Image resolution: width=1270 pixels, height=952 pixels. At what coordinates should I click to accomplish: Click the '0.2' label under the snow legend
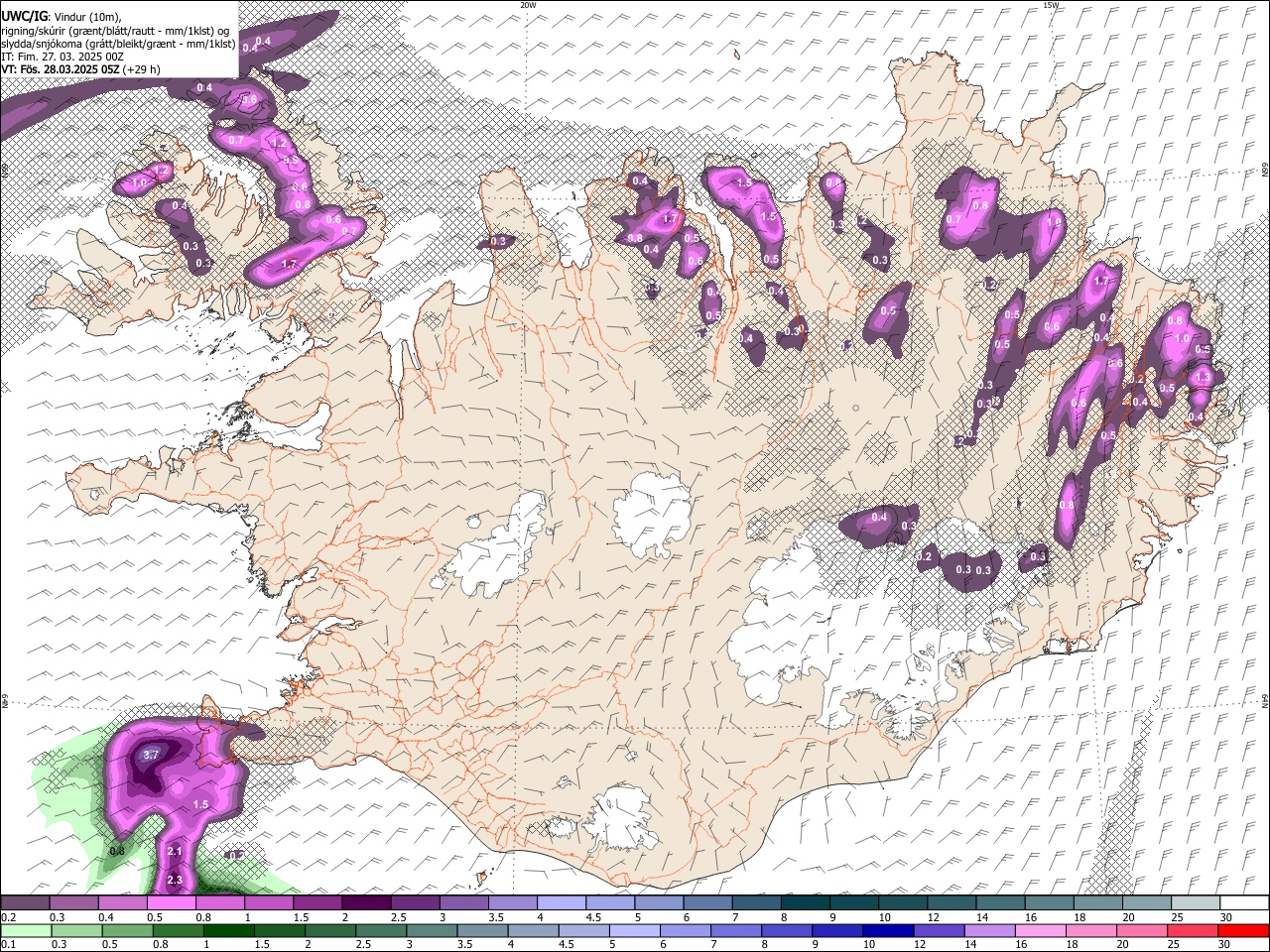(8, 917)
